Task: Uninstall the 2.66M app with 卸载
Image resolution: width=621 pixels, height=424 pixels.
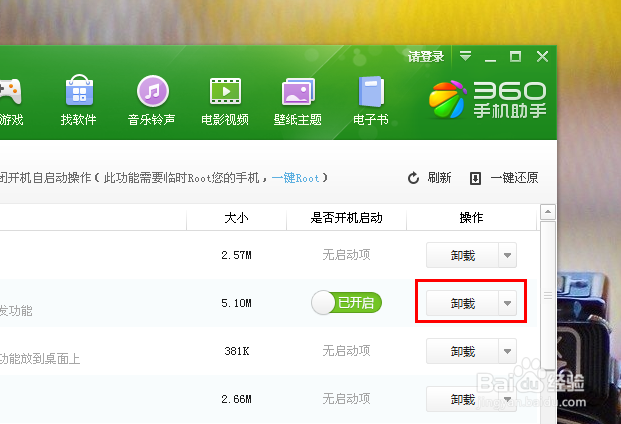Action: click(x=462, y=399)
